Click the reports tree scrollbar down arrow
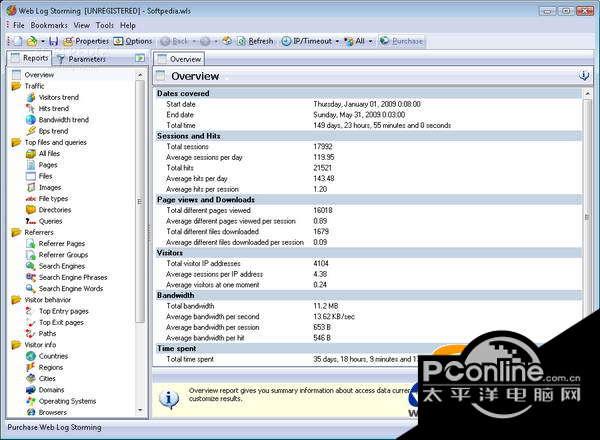Viewport: 600px width, 440px height. 140,410
